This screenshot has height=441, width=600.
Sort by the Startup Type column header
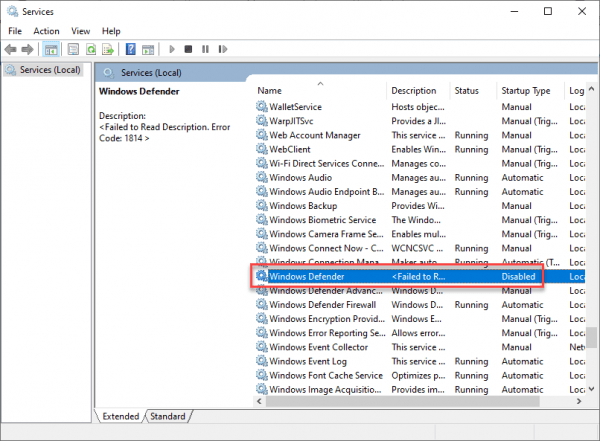(526, 91)
